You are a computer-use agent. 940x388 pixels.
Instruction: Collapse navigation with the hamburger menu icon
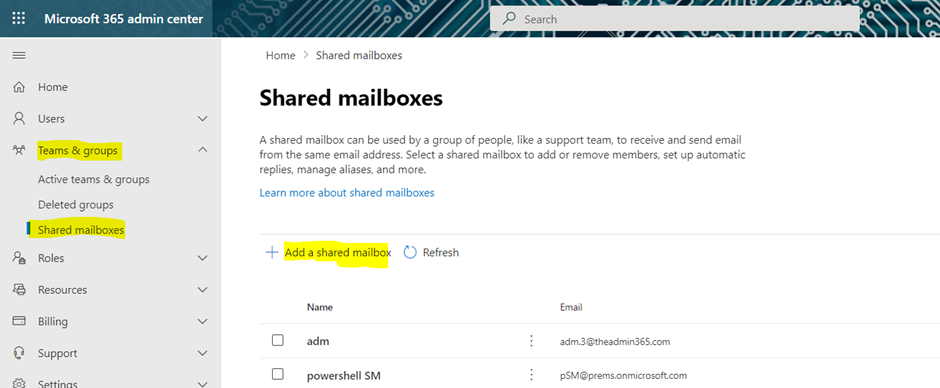point(19,56)
